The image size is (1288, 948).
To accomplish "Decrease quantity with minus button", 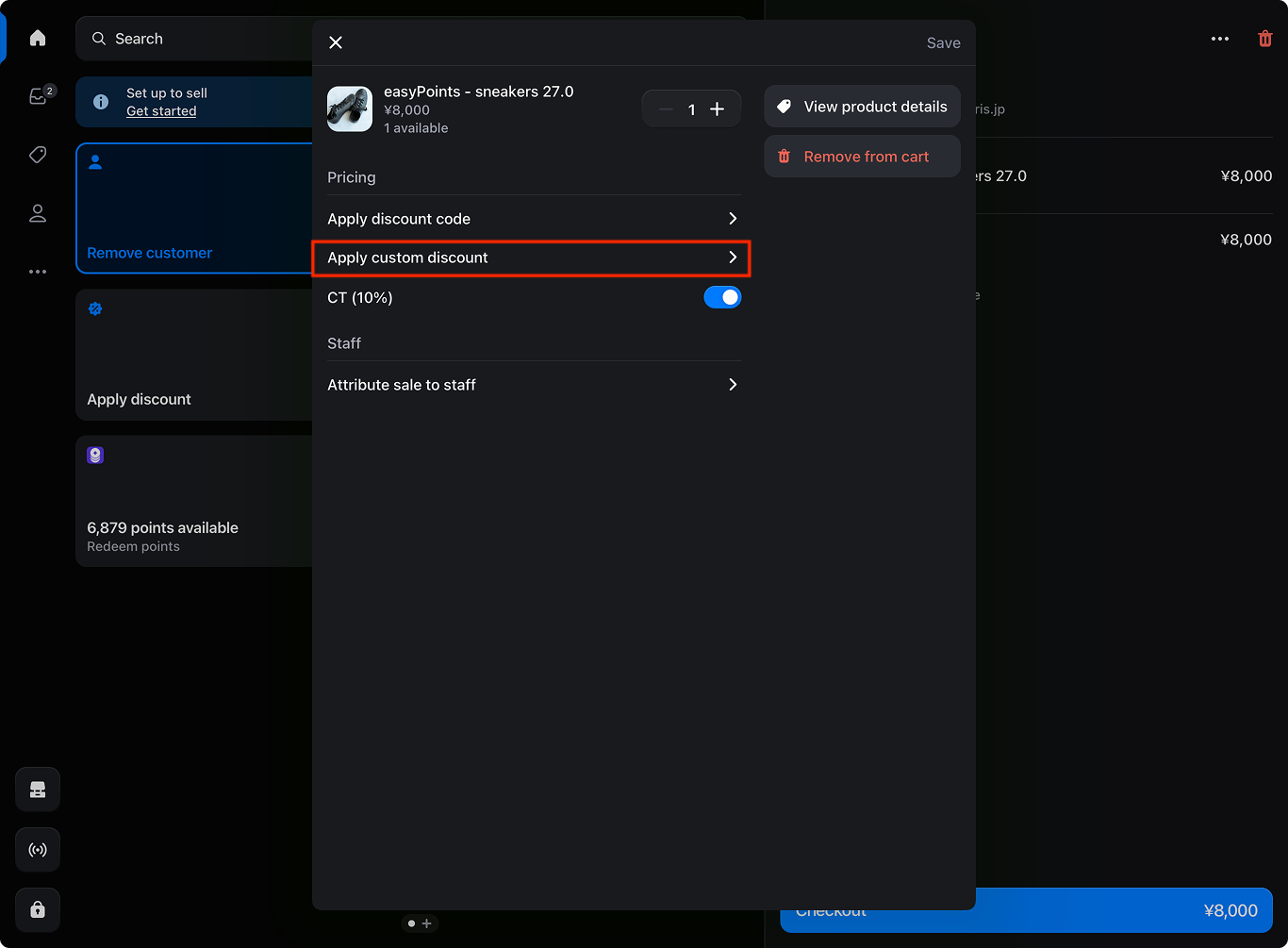I will 666,109.
